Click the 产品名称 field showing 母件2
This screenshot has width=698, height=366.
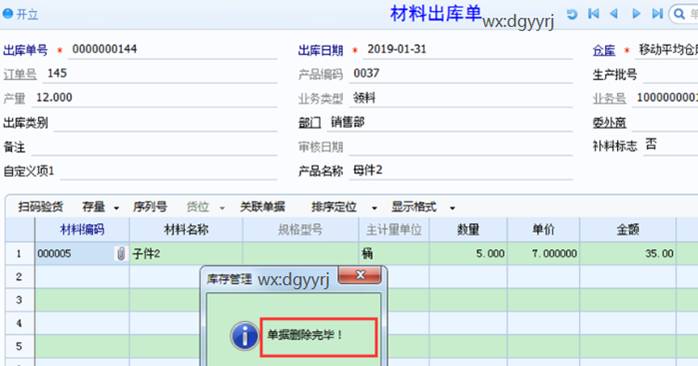click(461, 171)
